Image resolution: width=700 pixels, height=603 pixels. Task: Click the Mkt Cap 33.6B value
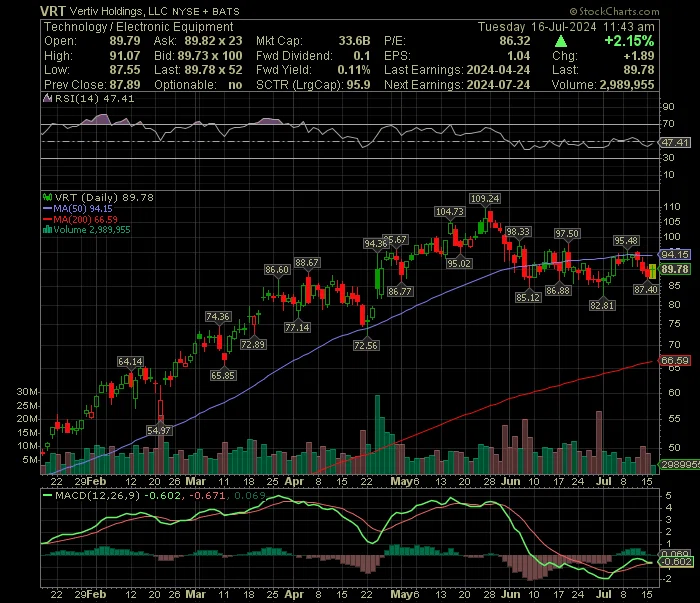(354, 41)
